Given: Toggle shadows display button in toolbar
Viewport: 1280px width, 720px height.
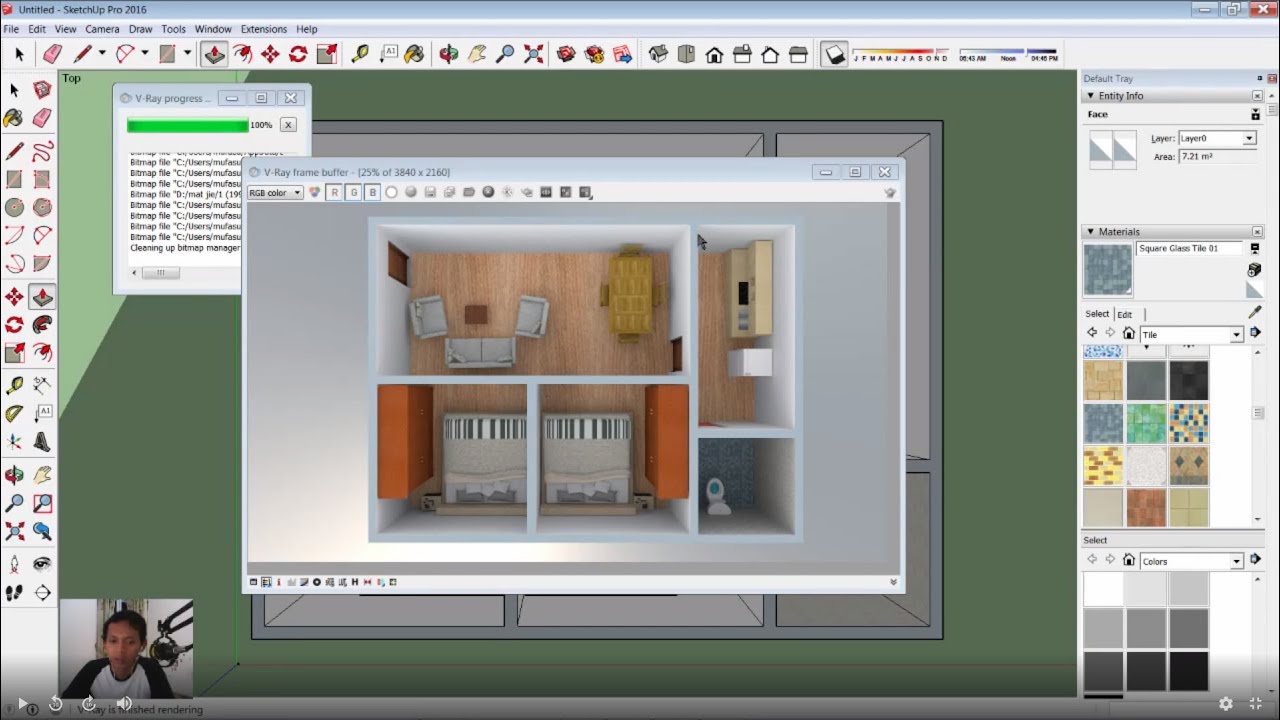Looking at the screenshot, I should [834, 54].
